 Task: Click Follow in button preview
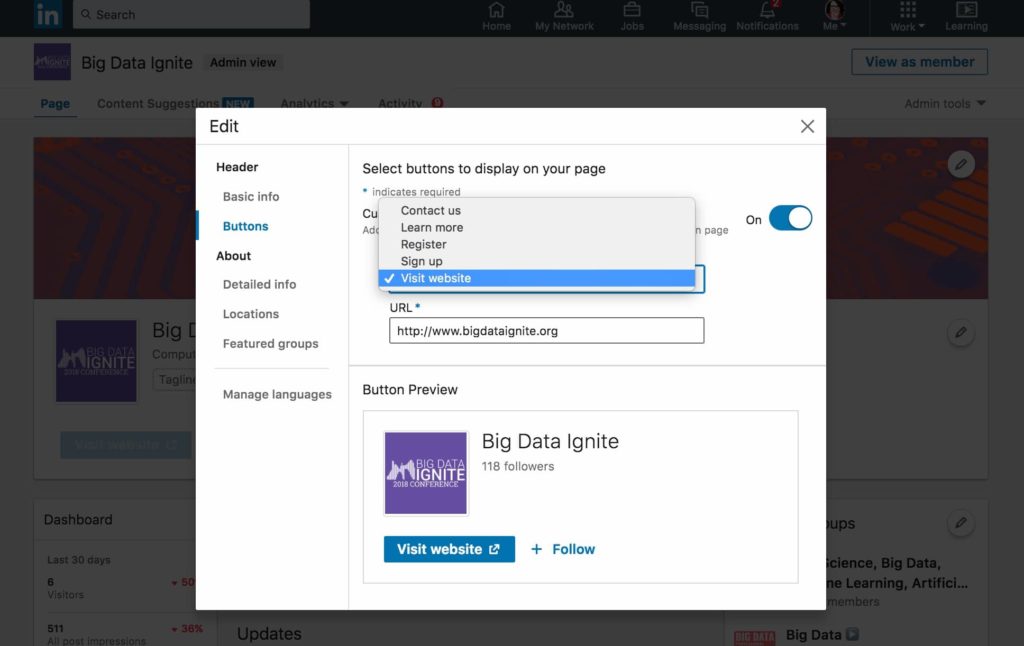pyautogui.click(x=563, y=549)
